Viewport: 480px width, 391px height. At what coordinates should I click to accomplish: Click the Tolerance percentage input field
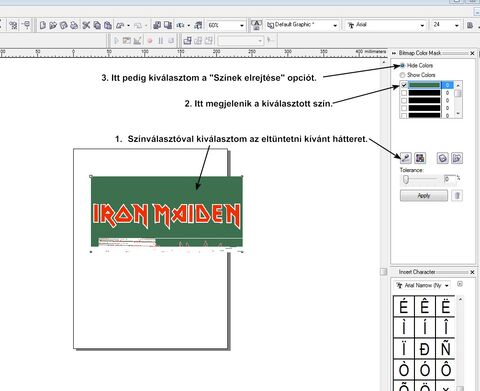click(450, 179)
